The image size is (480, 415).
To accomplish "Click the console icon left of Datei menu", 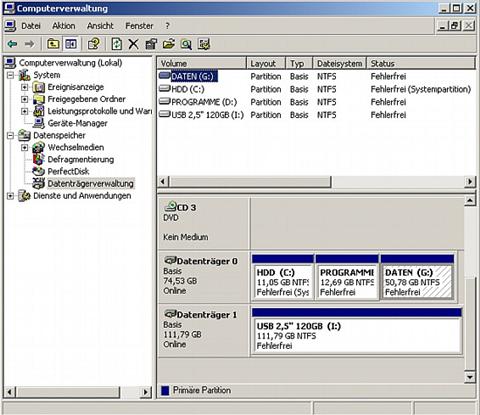I will pyautogui.click(x=10, y=26).
